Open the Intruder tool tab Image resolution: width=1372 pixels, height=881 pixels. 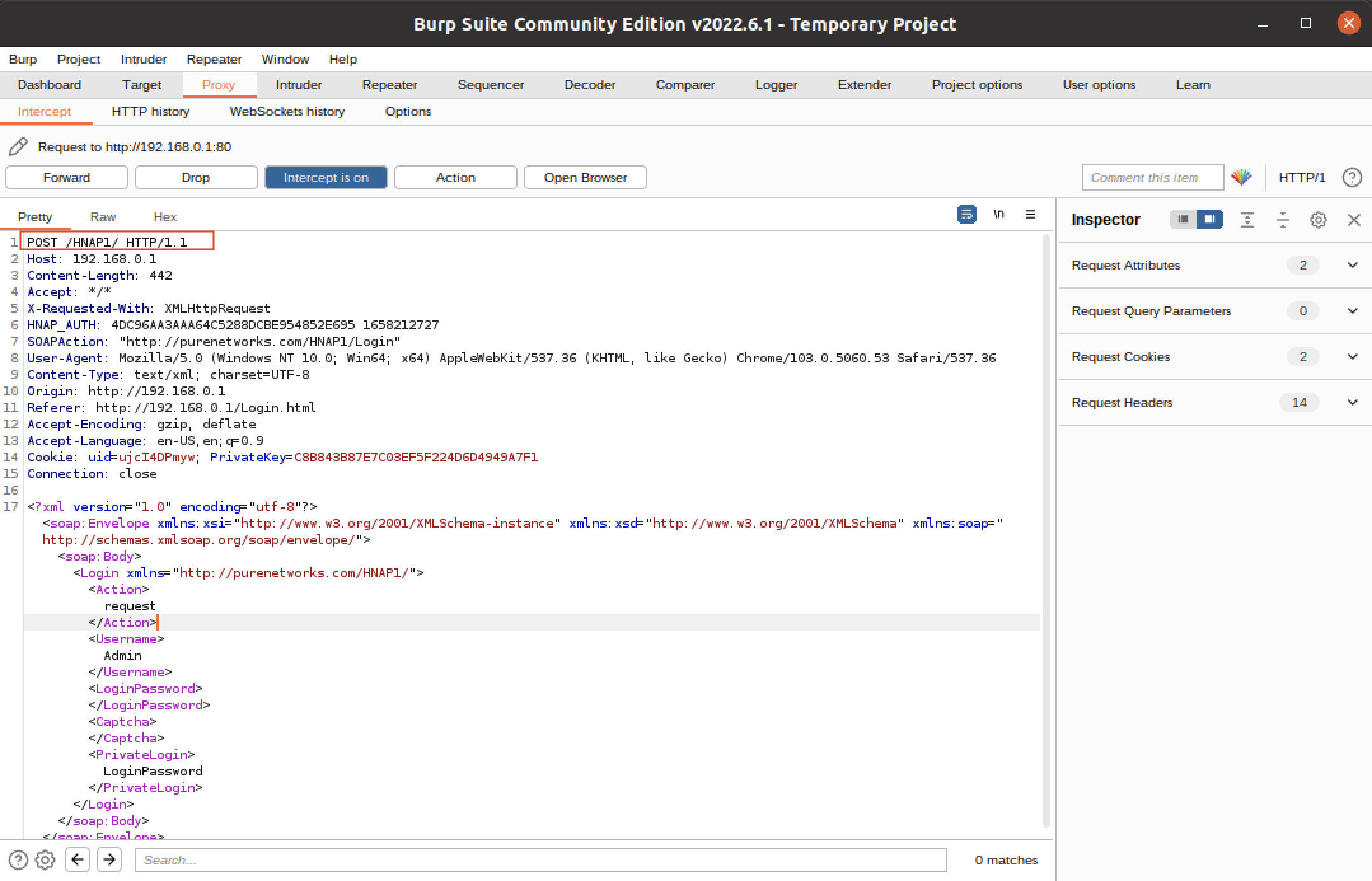point(299,85)
